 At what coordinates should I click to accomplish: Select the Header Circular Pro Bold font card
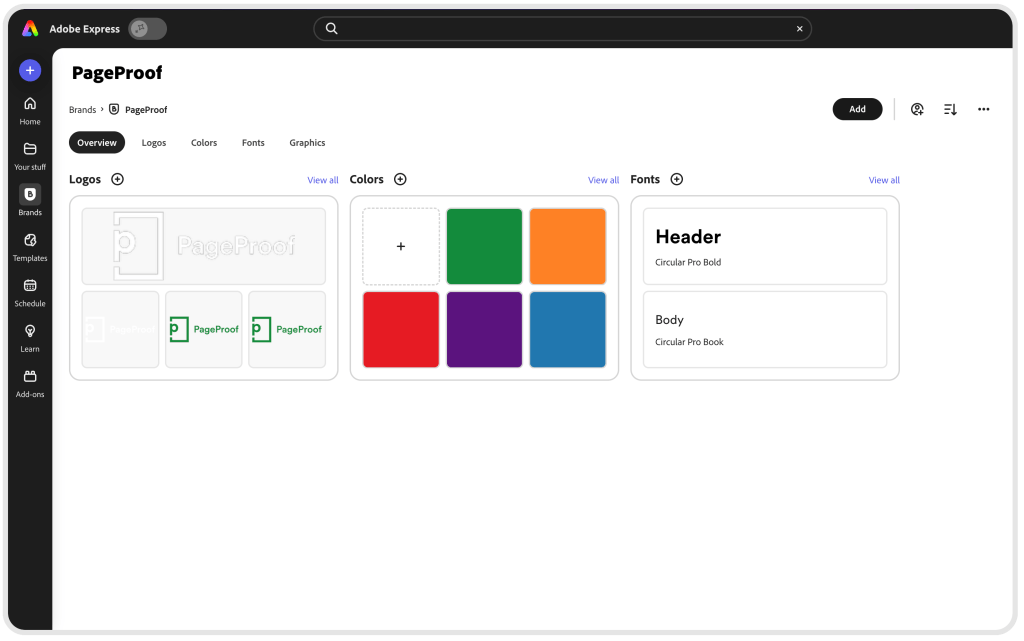click(x=764, y=246)
